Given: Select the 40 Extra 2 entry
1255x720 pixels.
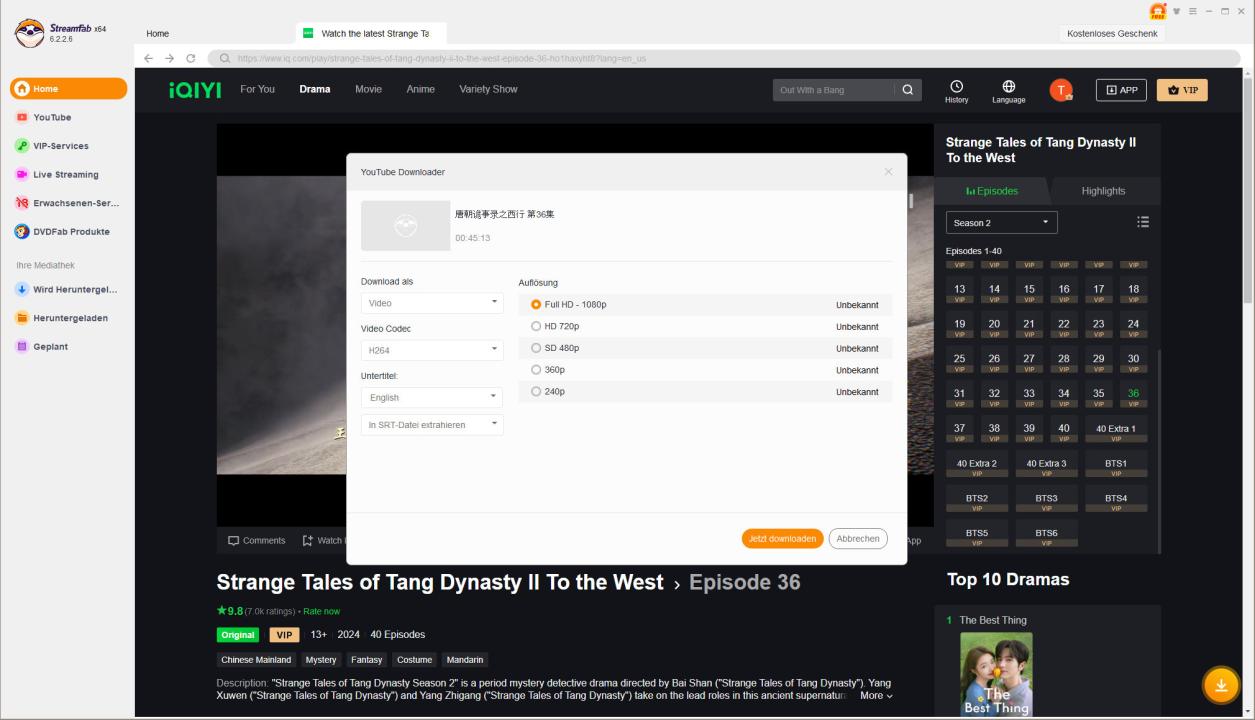Looking at the screenshot, I should (x=977, y=466).
